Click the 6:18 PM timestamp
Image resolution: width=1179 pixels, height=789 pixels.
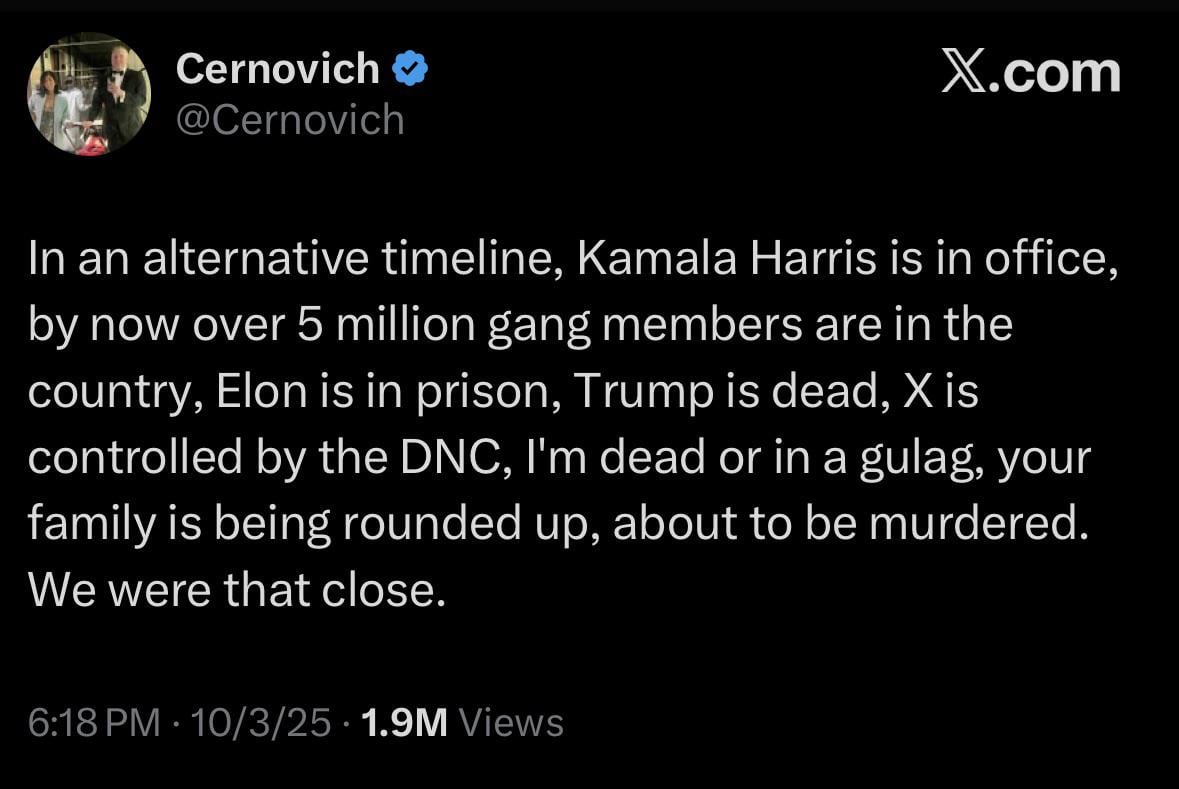[x=94, y=722]
